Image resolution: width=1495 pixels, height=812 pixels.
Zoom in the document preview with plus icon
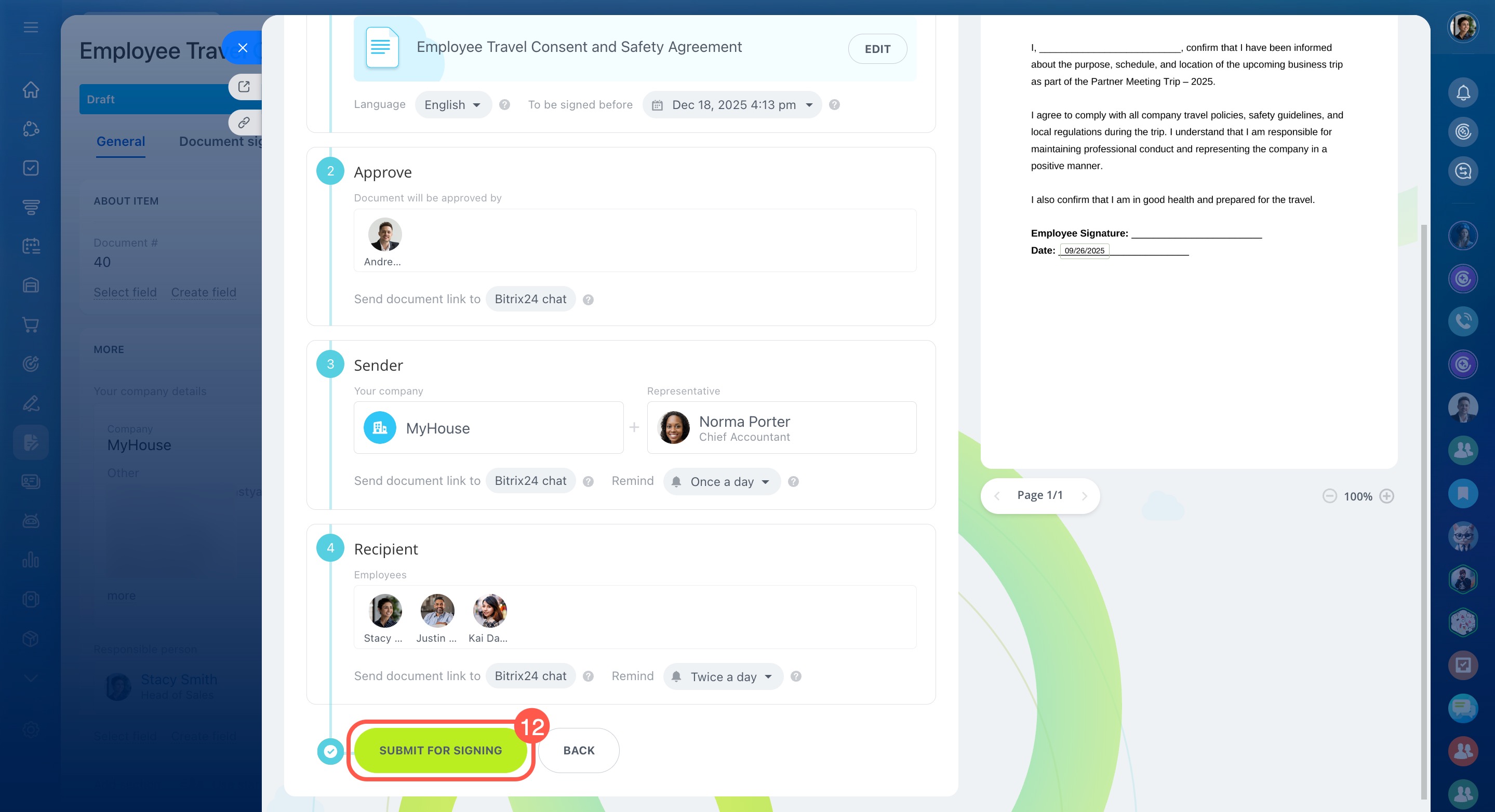(x=1386, y=496)
